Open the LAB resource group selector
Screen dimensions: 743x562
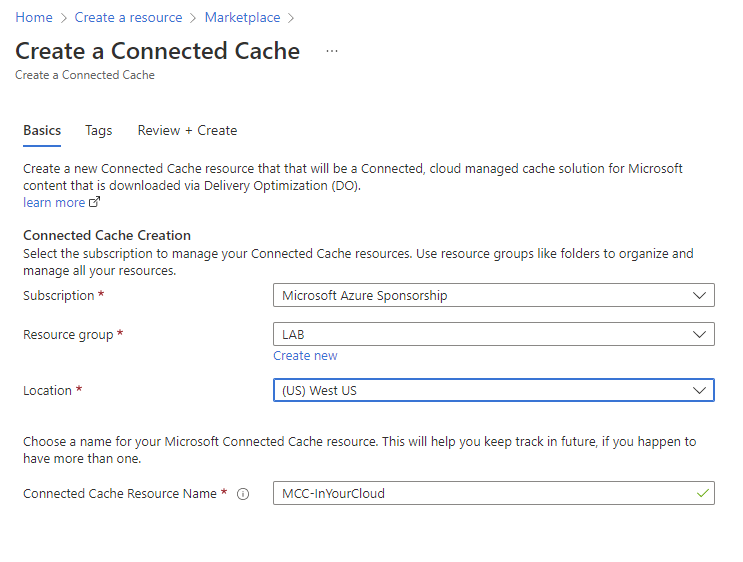coord(480,334)
